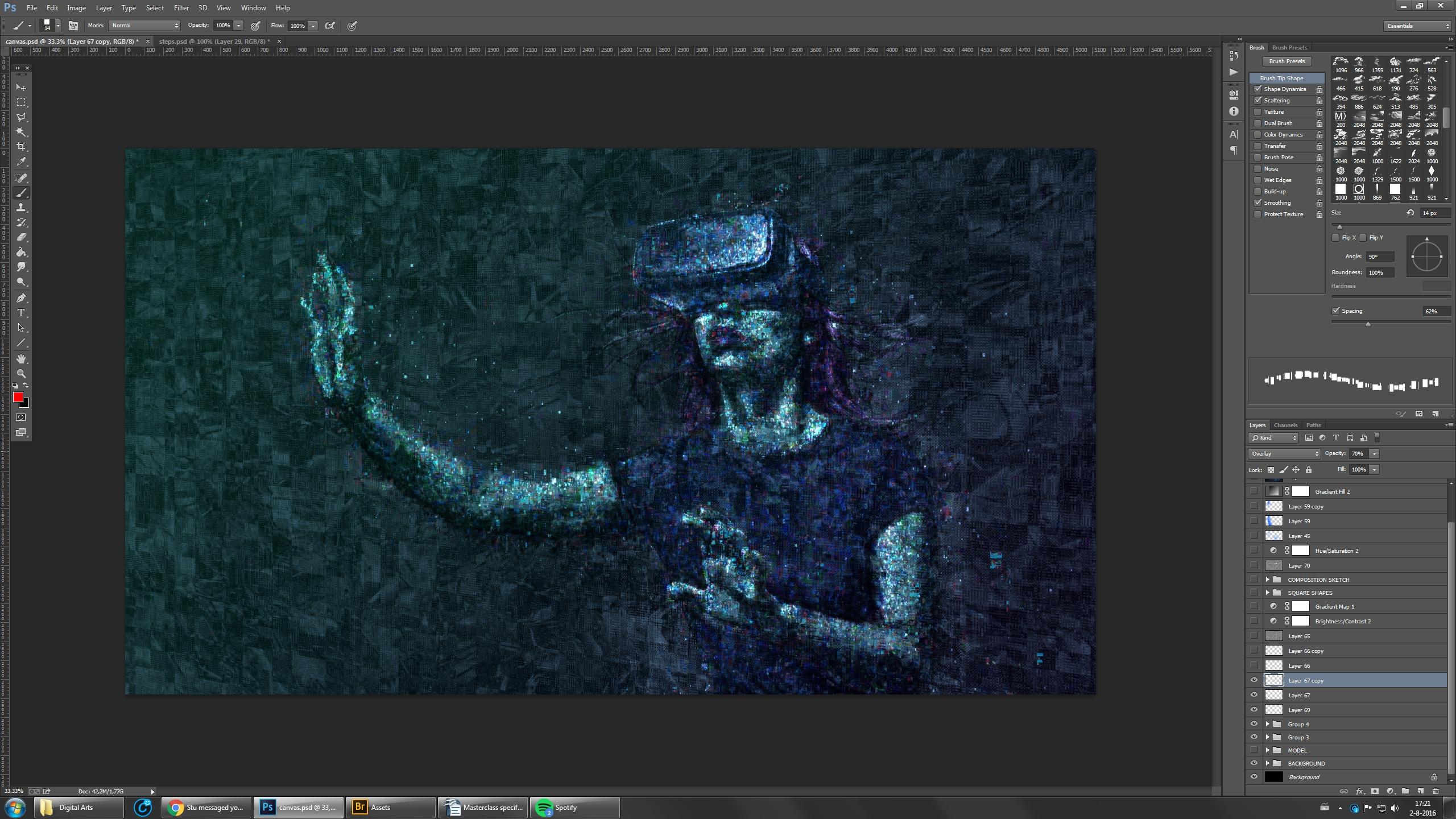Select the Crop tool
This screenshot has height=819, width=1456.
pyautogui.click(x=21, y=147)
